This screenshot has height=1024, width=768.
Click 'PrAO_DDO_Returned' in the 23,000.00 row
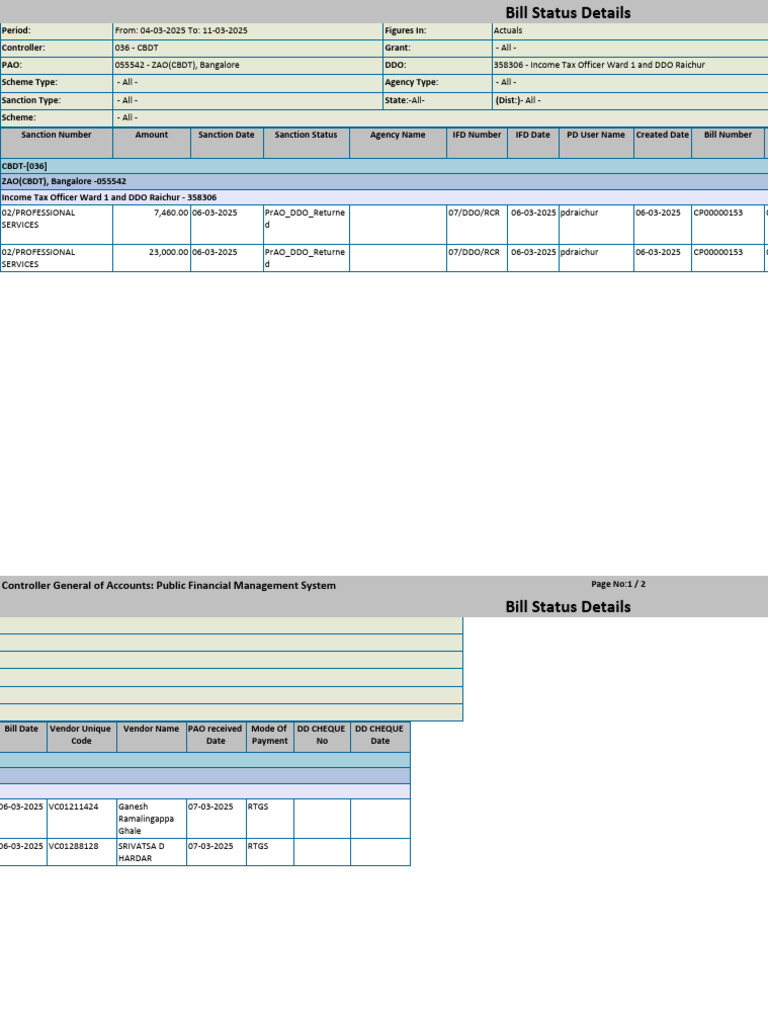[x=304, y=258]
